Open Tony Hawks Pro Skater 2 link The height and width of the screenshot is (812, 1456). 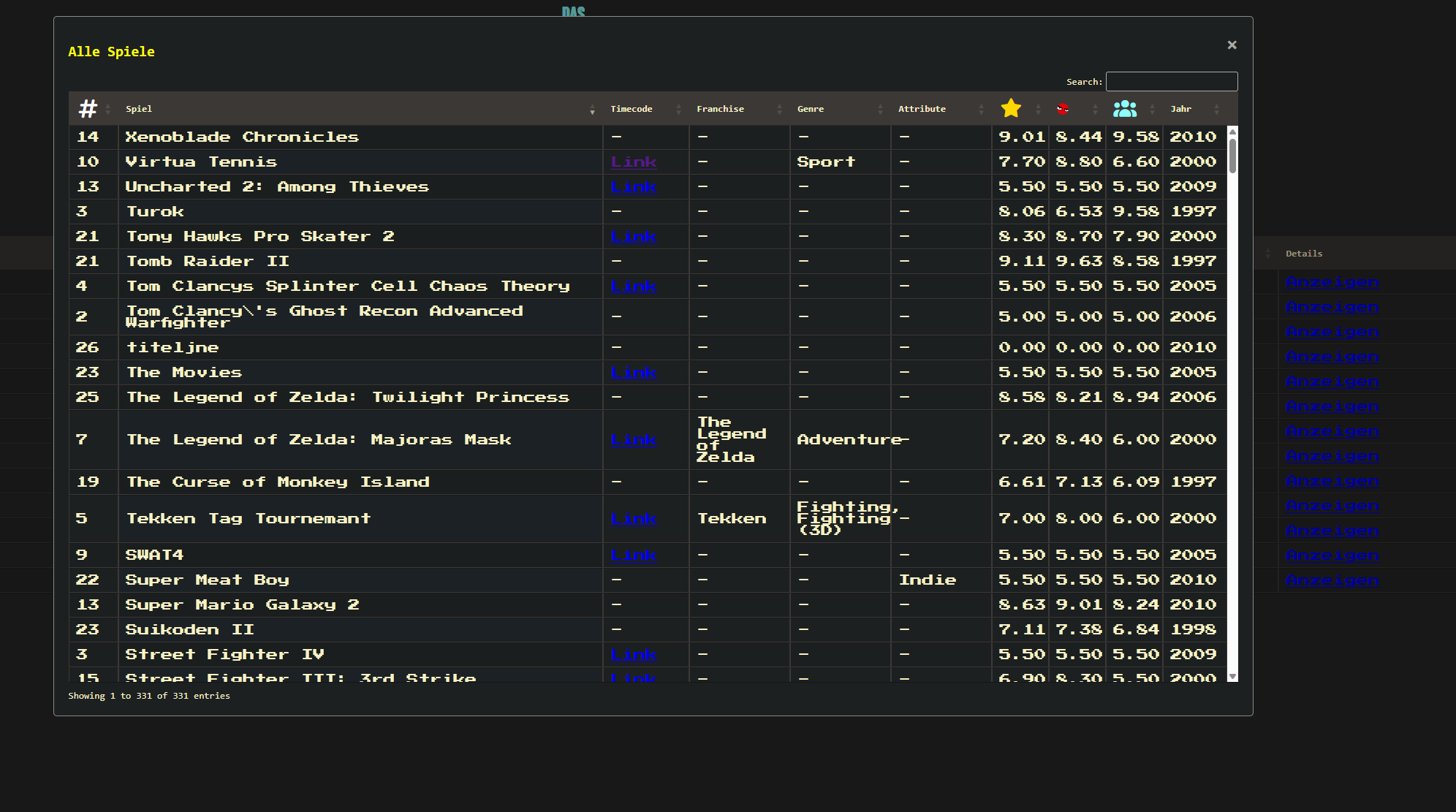[634, 236]
